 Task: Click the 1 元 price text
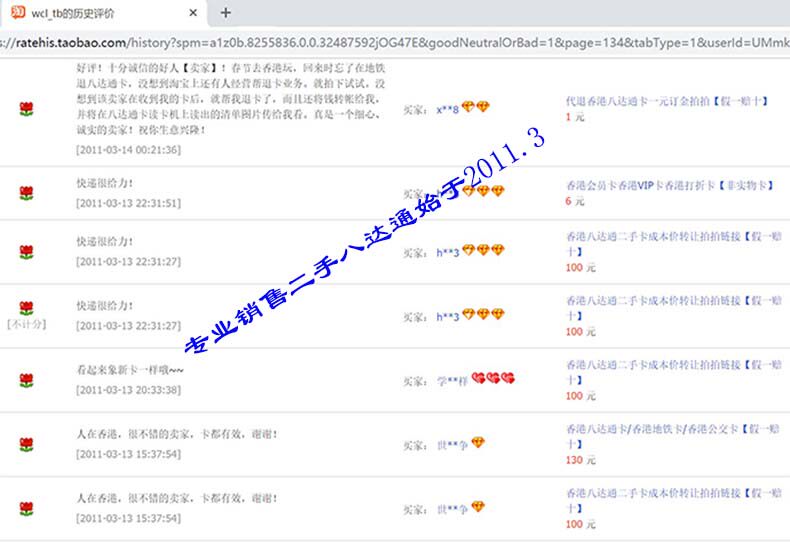pos(574,117)
